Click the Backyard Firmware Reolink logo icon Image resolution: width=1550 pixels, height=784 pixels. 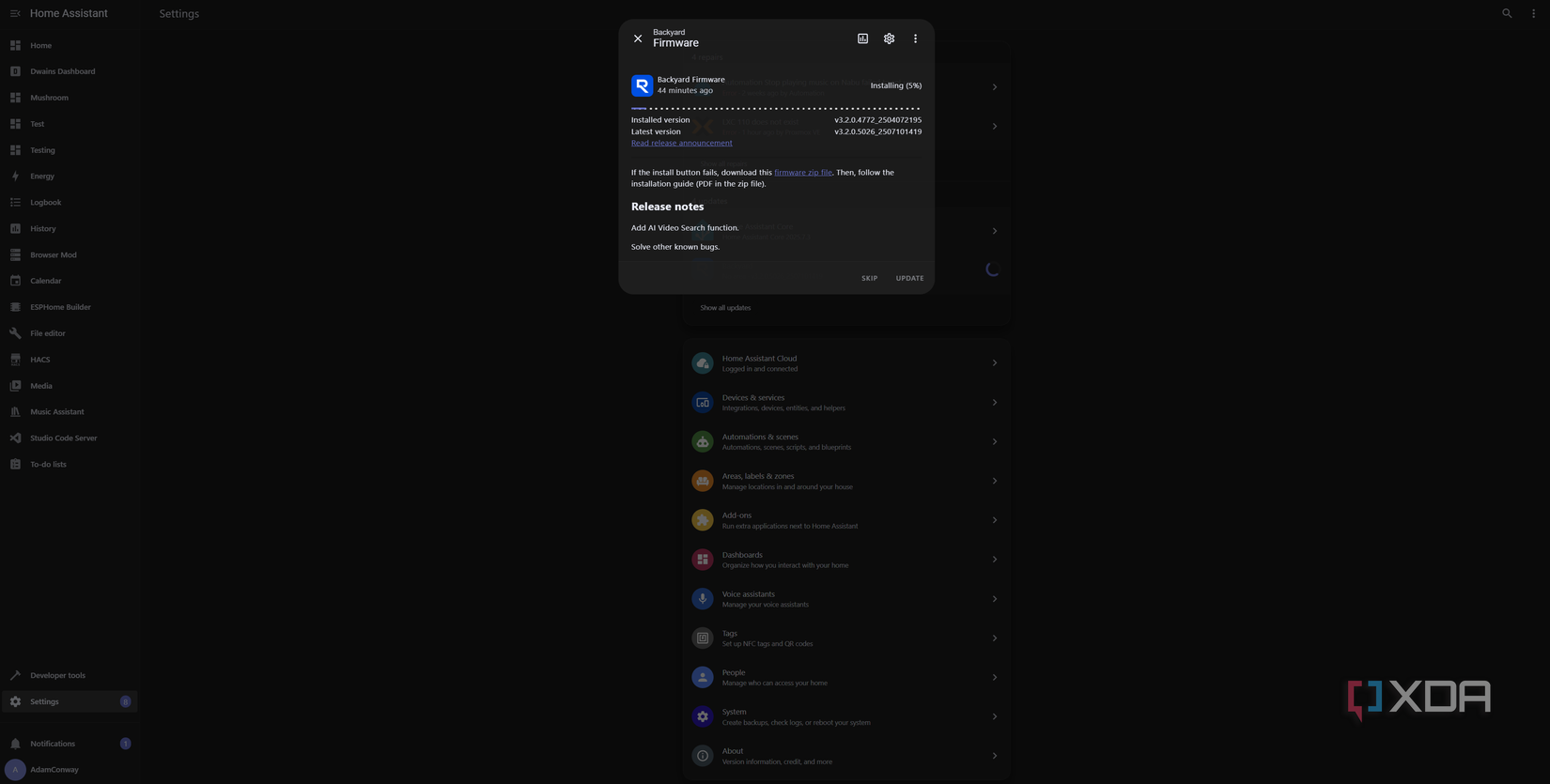642,85
